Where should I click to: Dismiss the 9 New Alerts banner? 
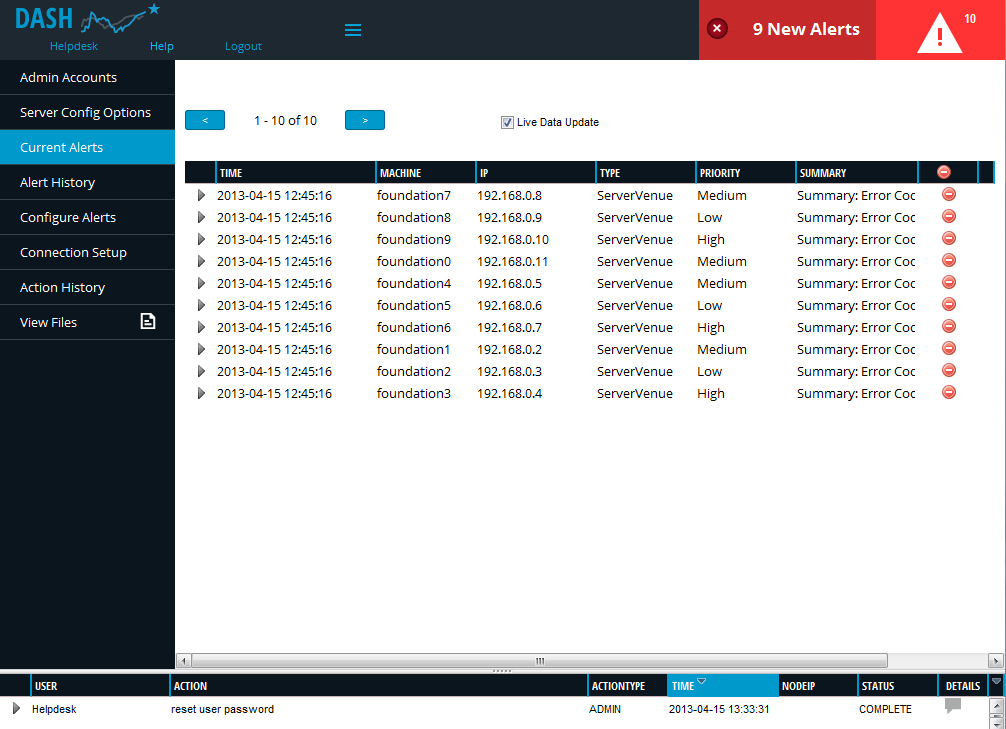pos(717,29)
